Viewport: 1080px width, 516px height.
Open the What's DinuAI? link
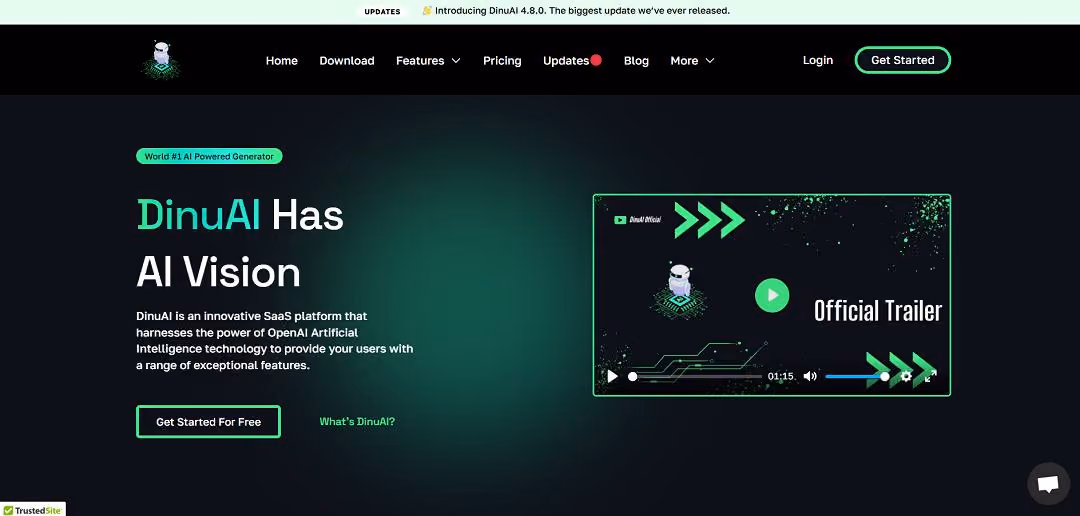tap(357, 422)
